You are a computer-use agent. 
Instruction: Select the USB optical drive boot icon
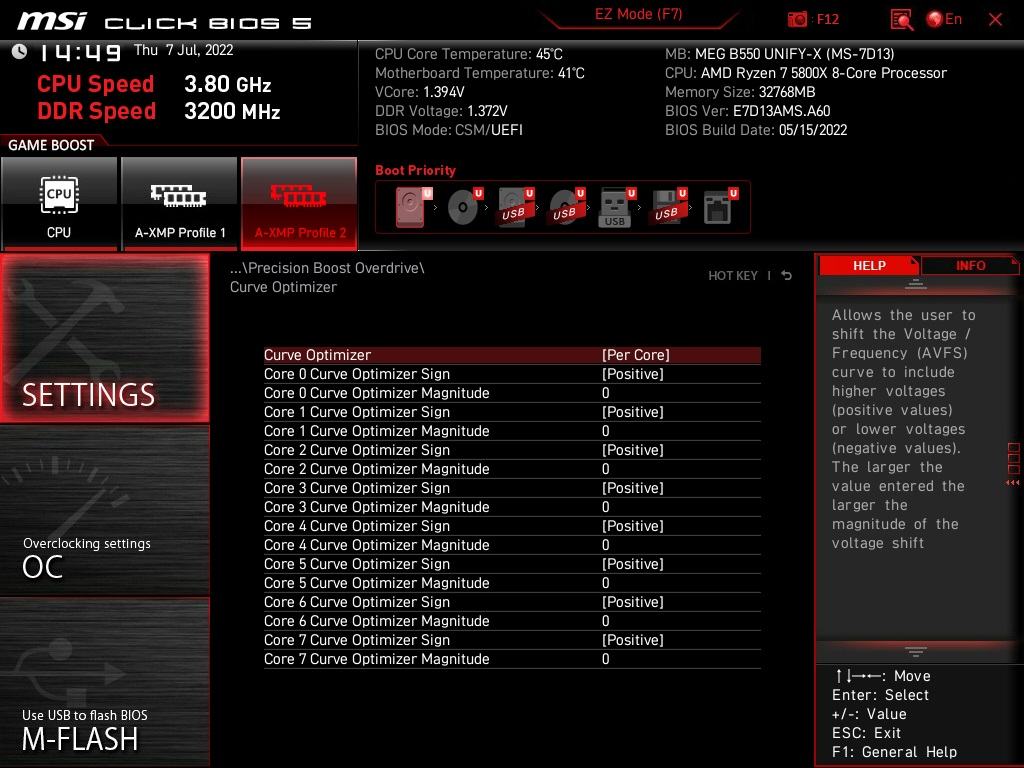pos(566,207)
